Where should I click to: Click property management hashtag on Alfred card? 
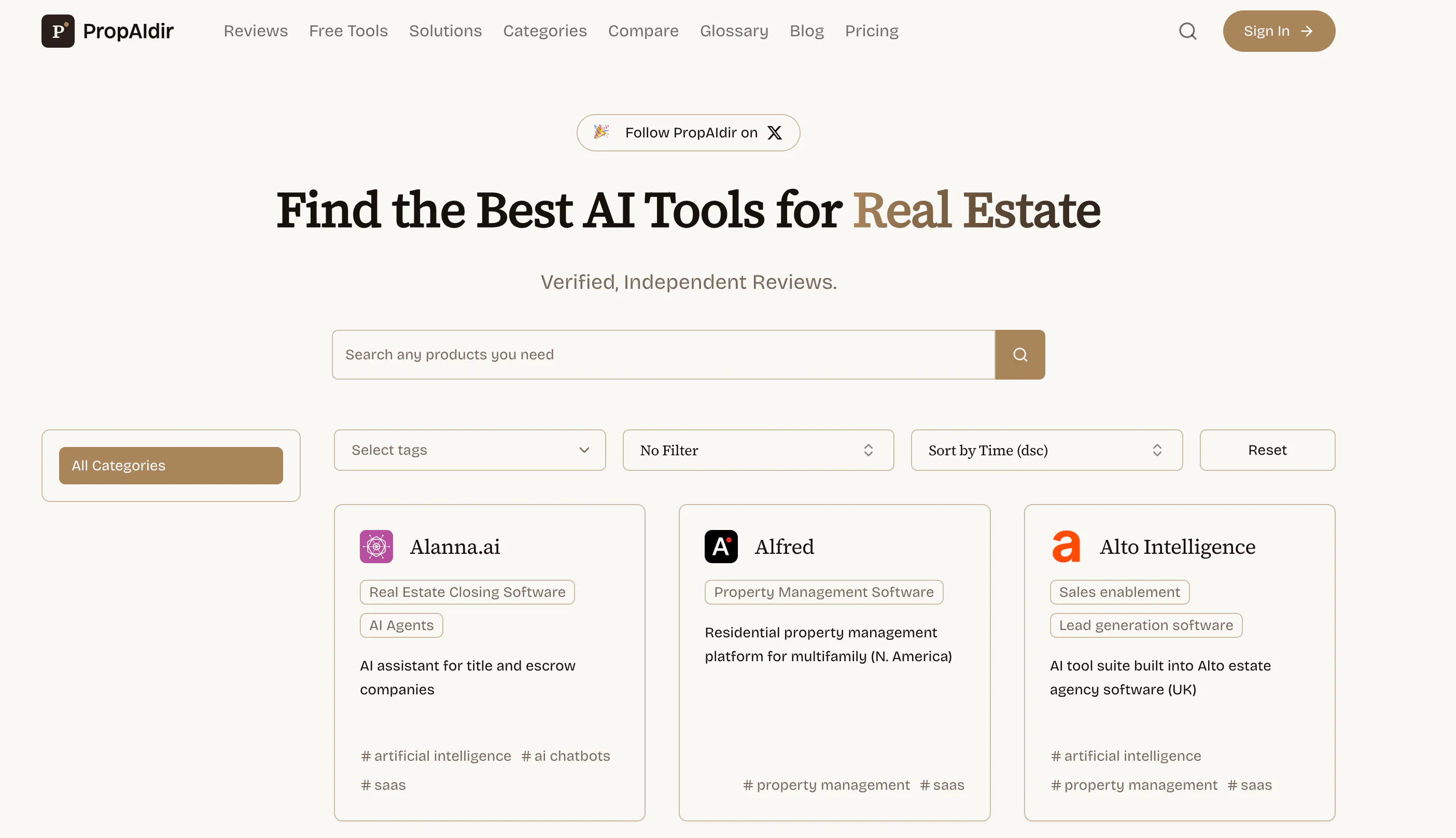click(x=827, y=785)
